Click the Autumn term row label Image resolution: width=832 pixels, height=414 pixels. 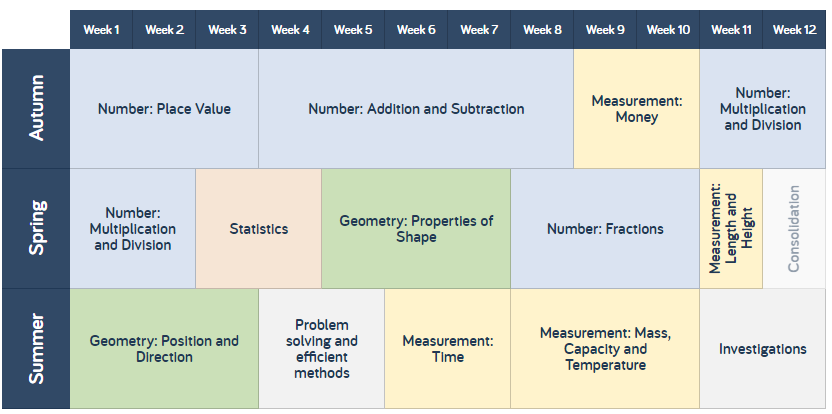(36, 109)
